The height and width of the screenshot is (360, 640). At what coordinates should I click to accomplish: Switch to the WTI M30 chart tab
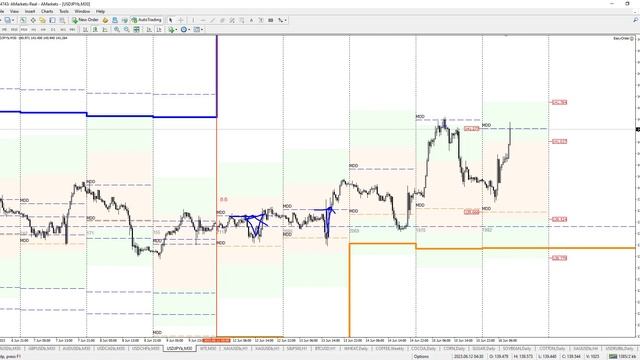(x=208, y=349)
